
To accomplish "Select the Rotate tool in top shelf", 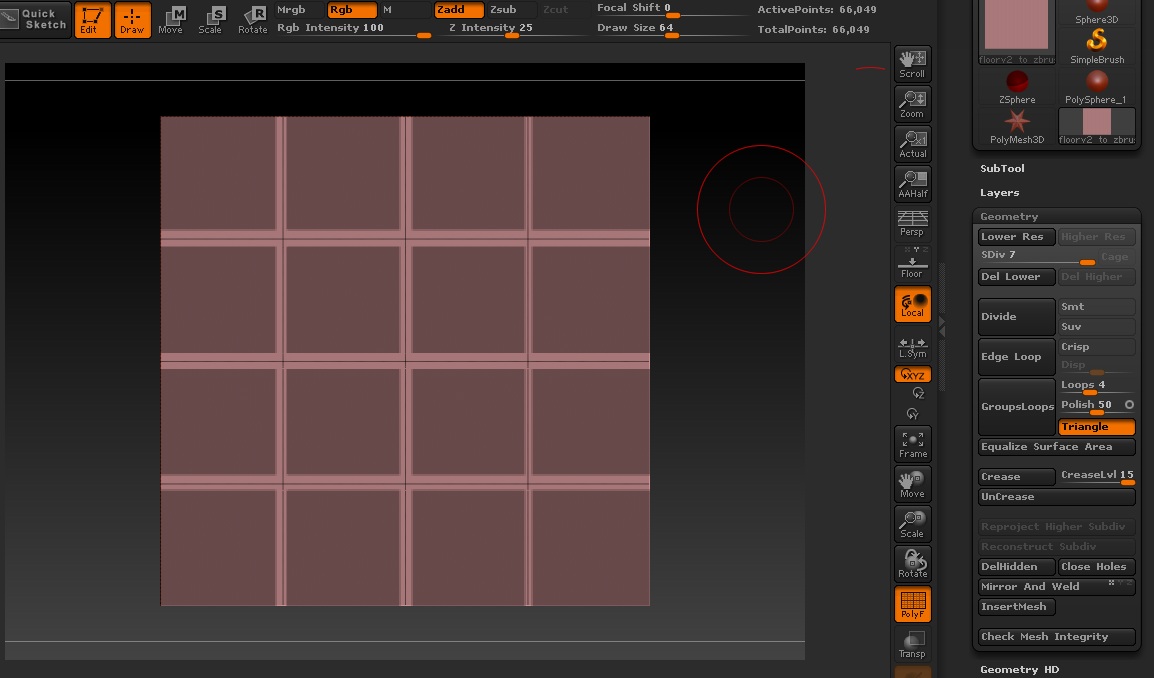I will [252, 19].
